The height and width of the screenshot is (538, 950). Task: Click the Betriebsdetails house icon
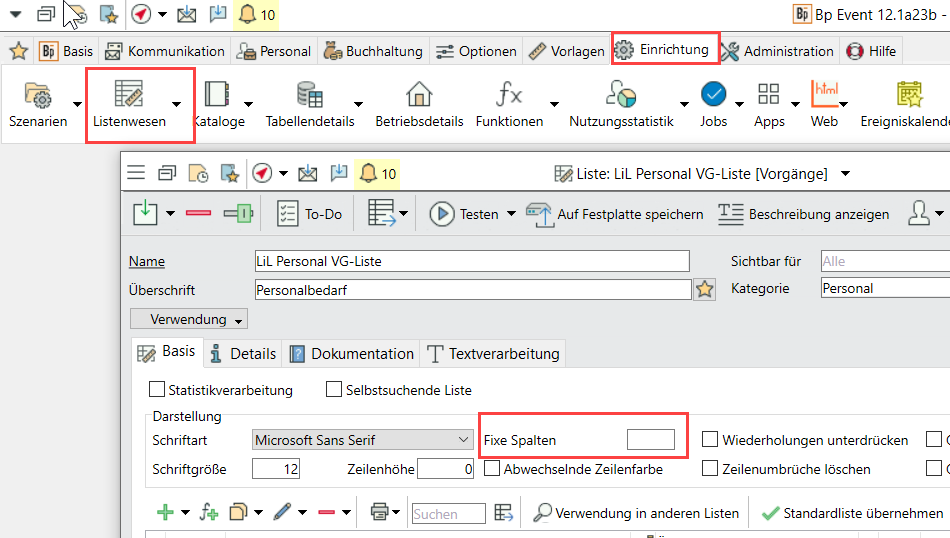(419, 95)
